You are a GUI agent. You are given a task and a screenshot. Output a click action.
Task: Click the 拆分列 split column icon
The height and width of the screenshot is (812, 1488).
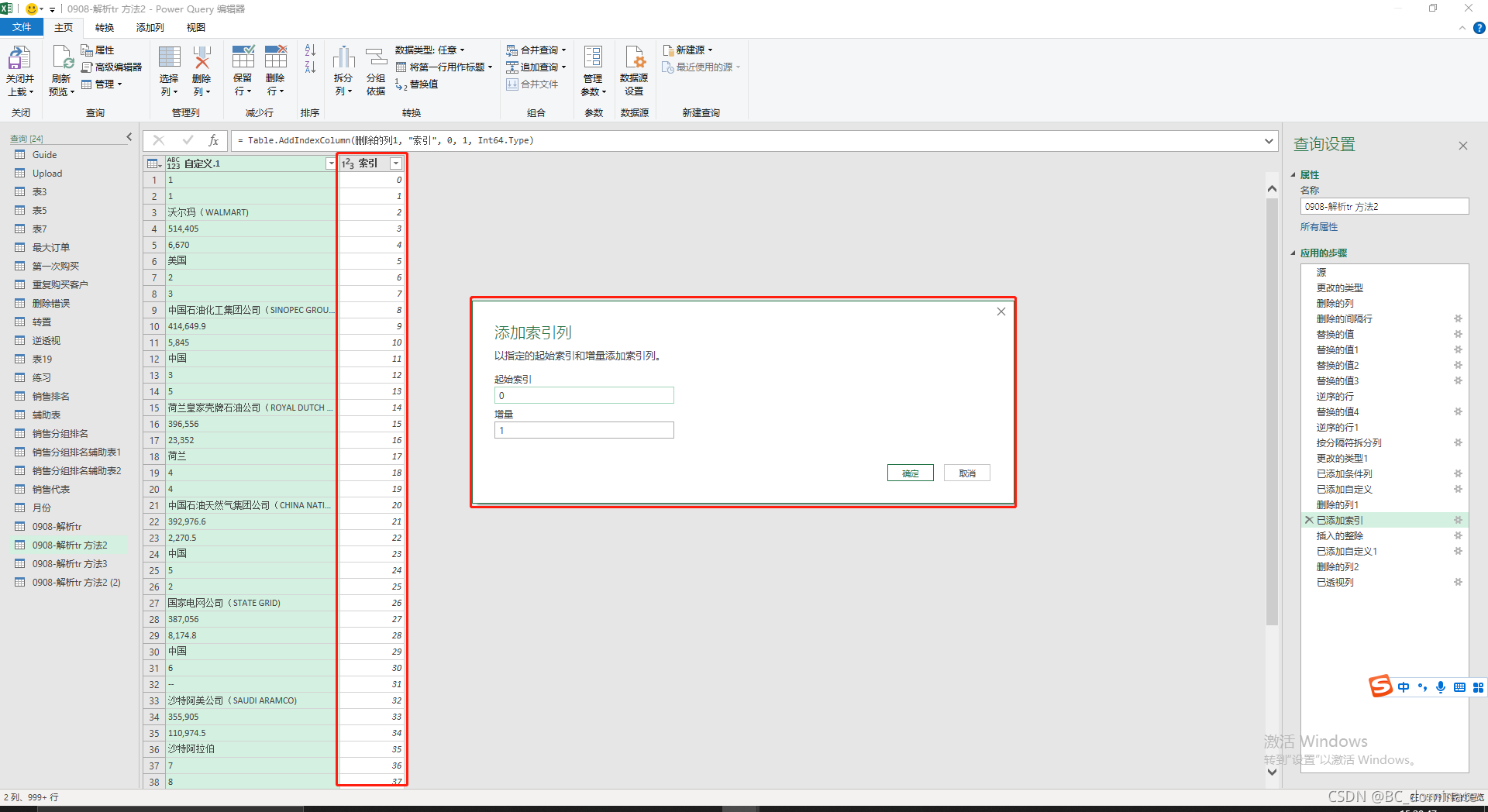point(343,58)
